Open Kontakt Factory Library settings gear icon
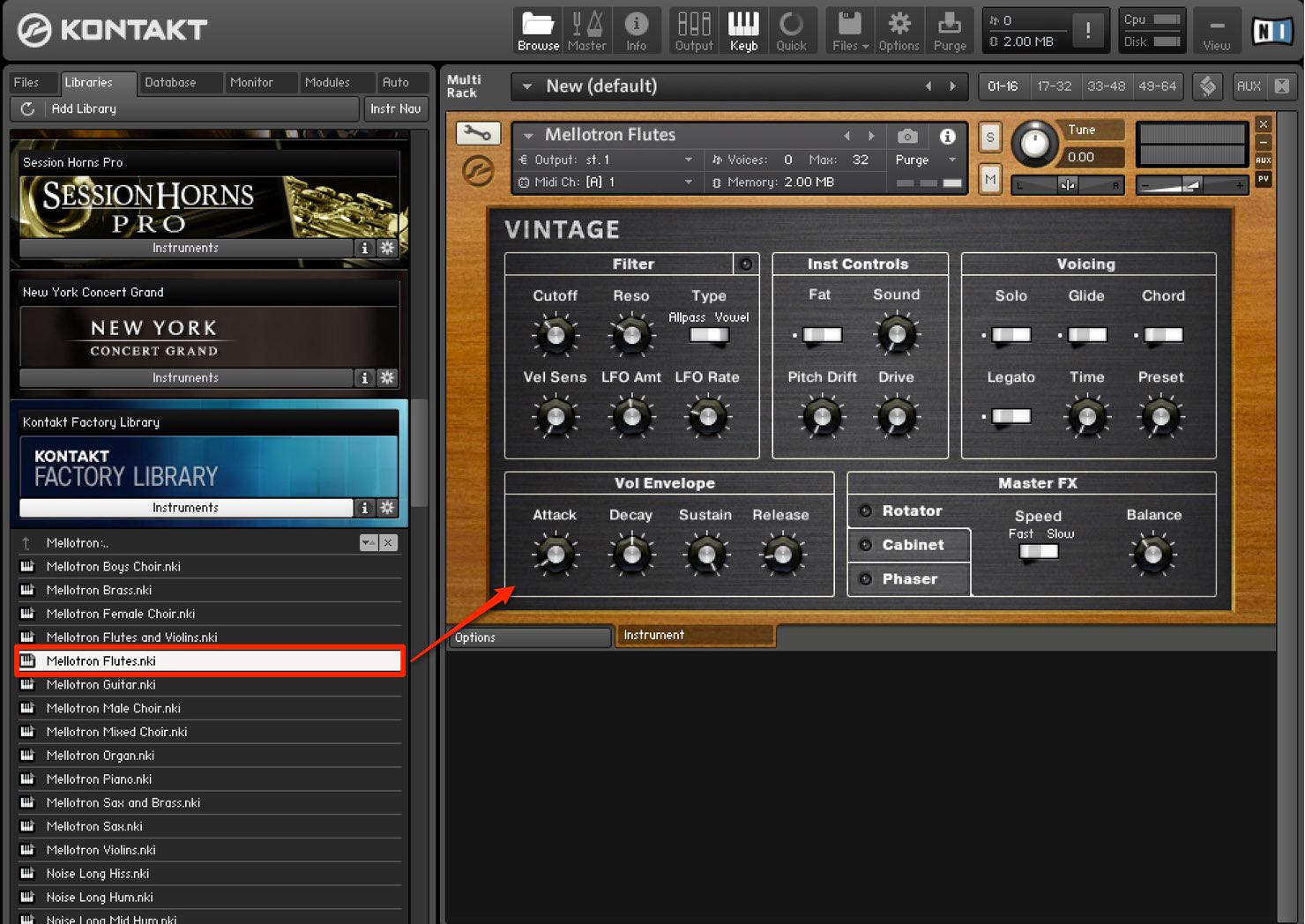 point(387,508)
